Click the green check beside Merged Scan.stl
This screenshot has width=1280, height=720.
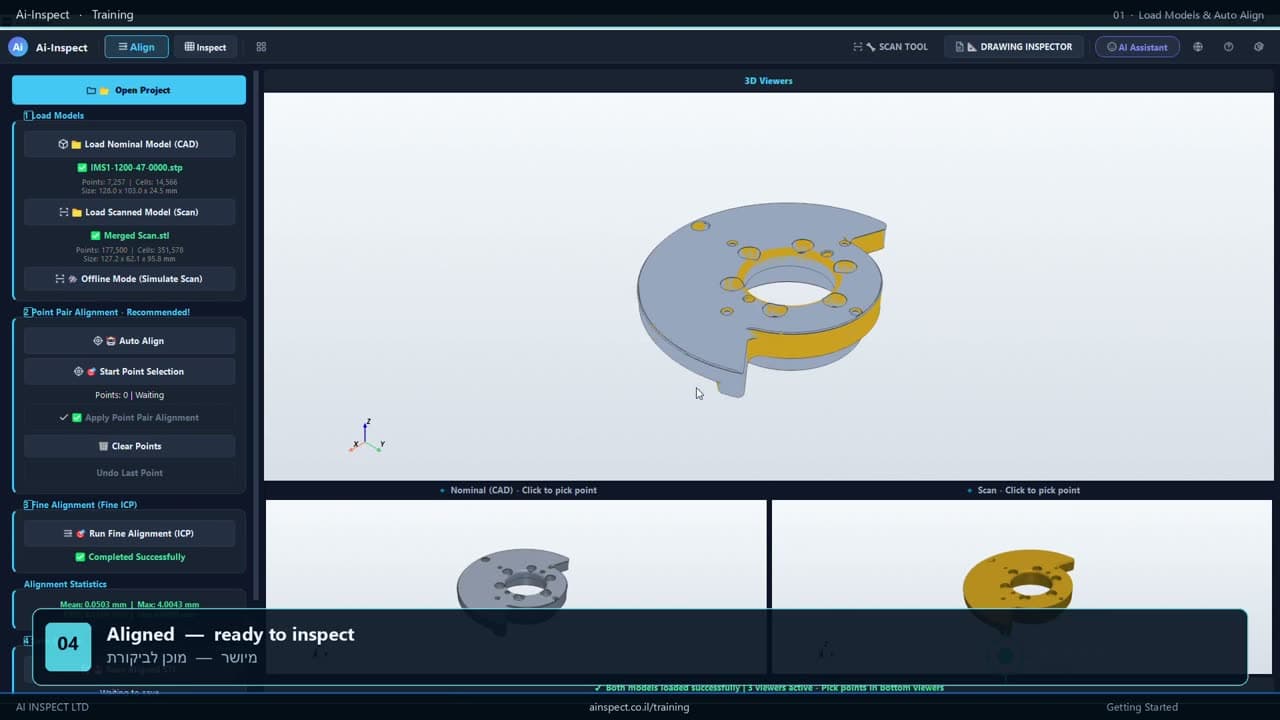[x=96, y=236]
